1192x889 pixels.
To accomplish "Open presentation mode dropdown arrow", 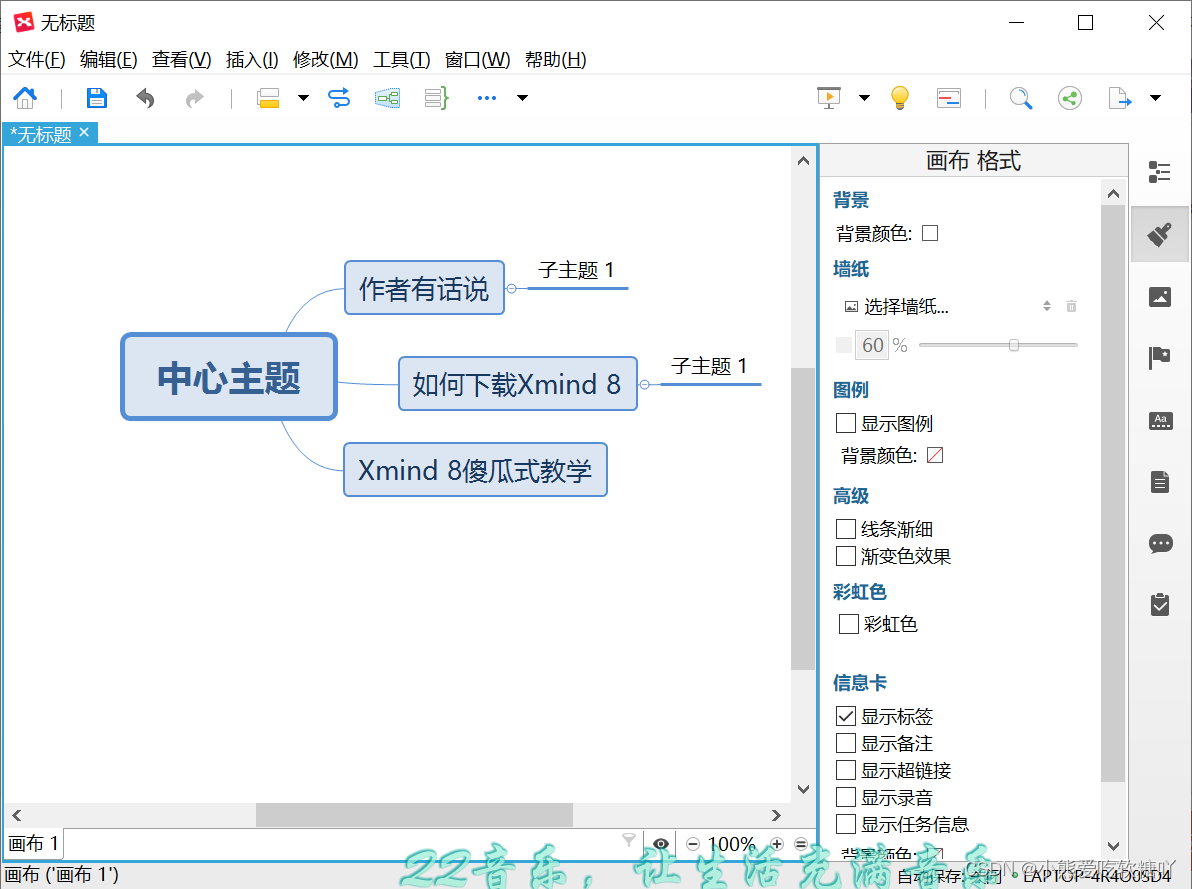I will [x=864, y=97].
